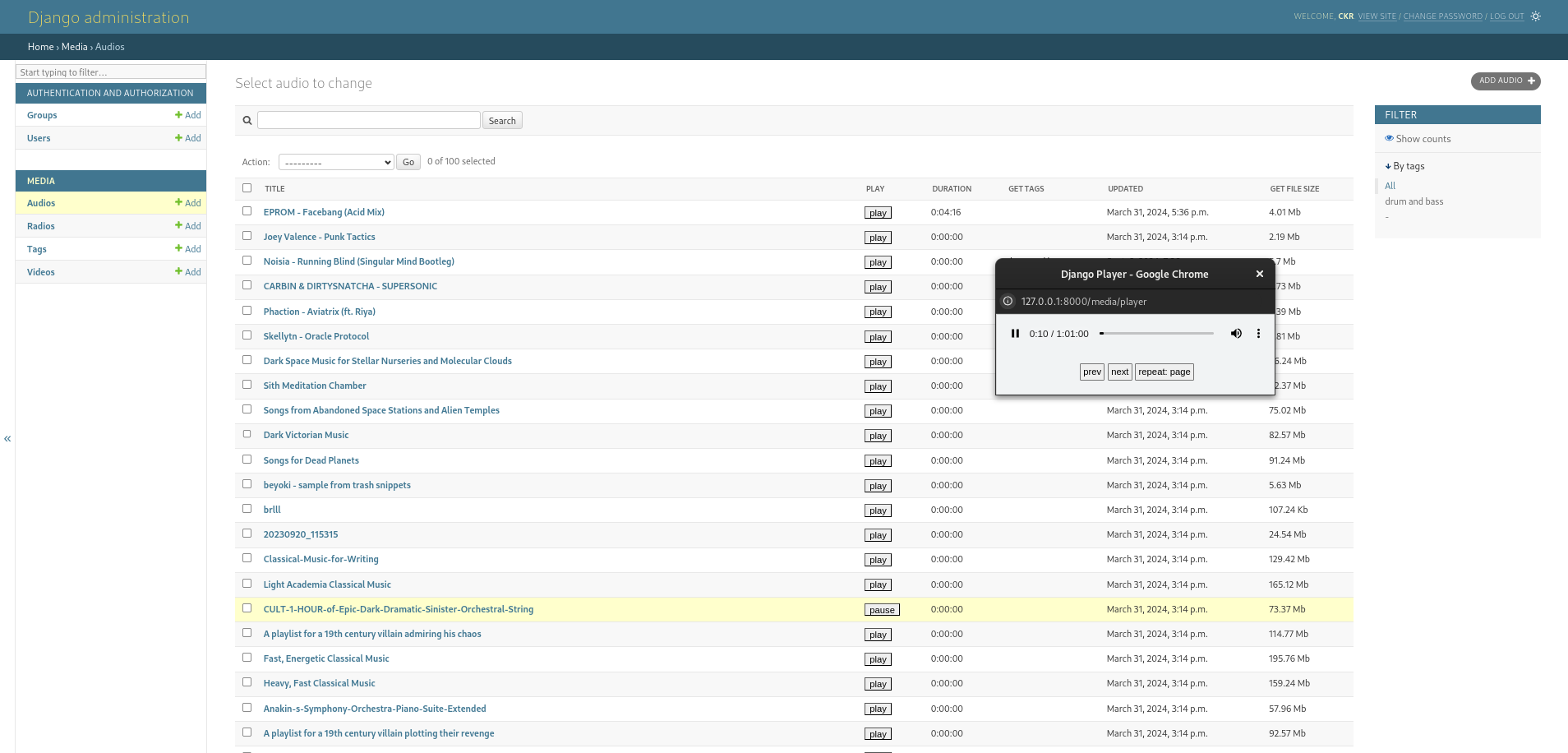Click the plus Add next to Groups
Viewport: 1568px width, 753px height.
click(x=188, y=115)
